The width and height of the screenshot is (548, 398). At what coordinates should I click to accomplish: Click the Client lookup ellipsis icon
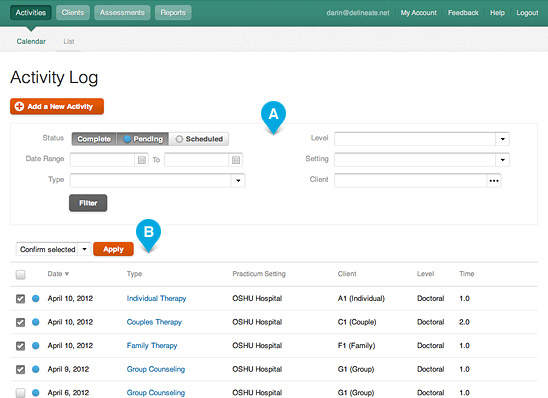pos(494,181)
